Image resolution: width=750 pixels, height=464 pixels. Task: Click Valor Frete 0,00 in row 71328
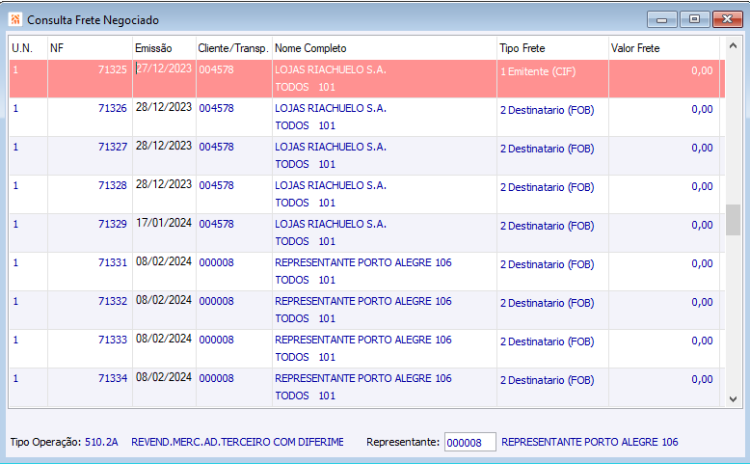tap(702, 187)
